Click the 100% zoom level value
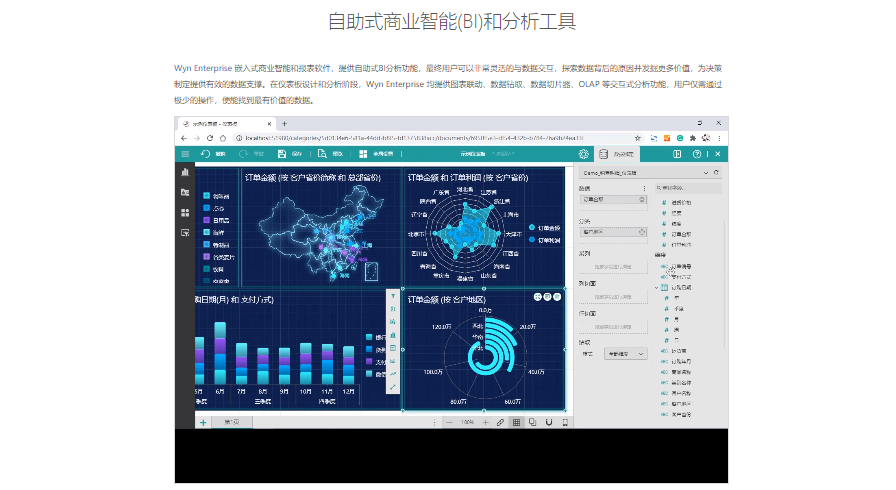This screenshot has width=896, height=490. [467, 423]
